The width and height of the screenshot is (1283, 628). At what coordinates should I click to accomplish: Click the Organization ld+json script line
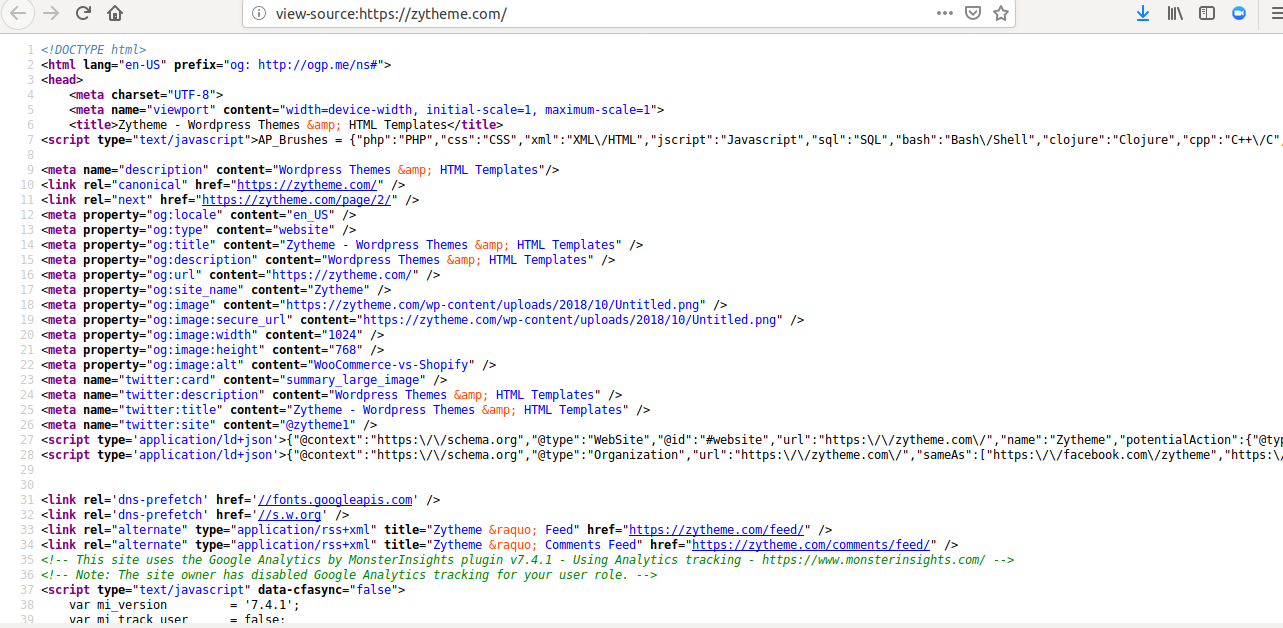pyautogui.click(x=660, y=455)
